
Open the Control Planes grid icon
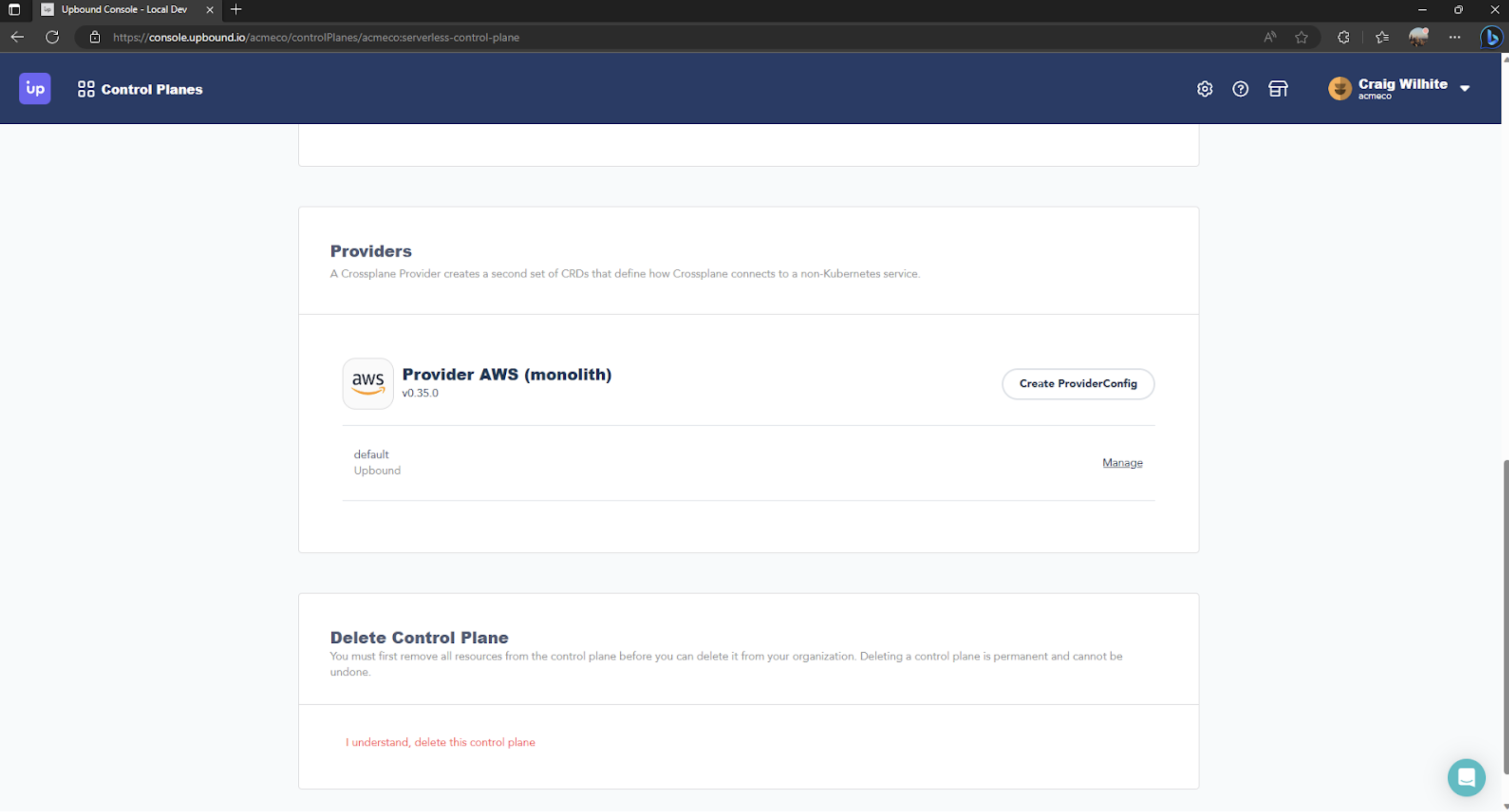click(x=86, y=89)
